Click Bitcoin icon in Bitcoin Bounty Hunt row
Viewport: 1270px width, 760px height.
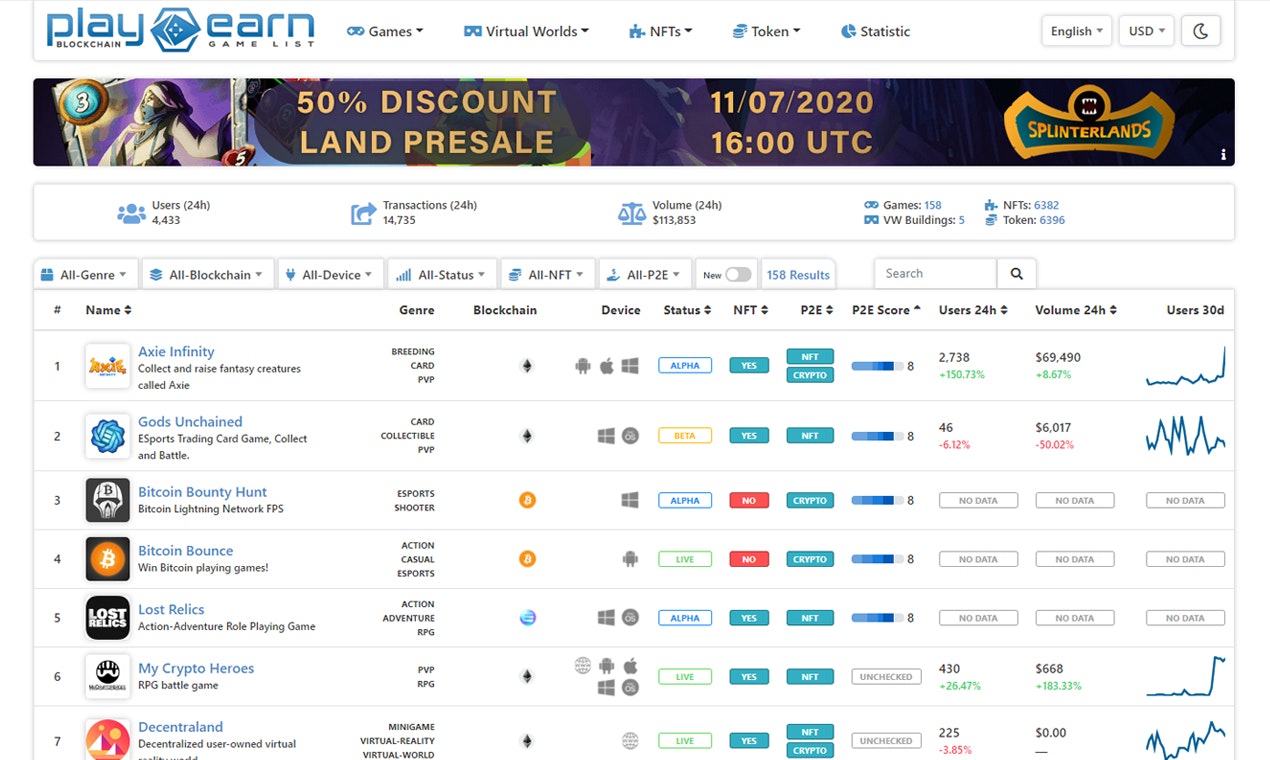point(527,500)
